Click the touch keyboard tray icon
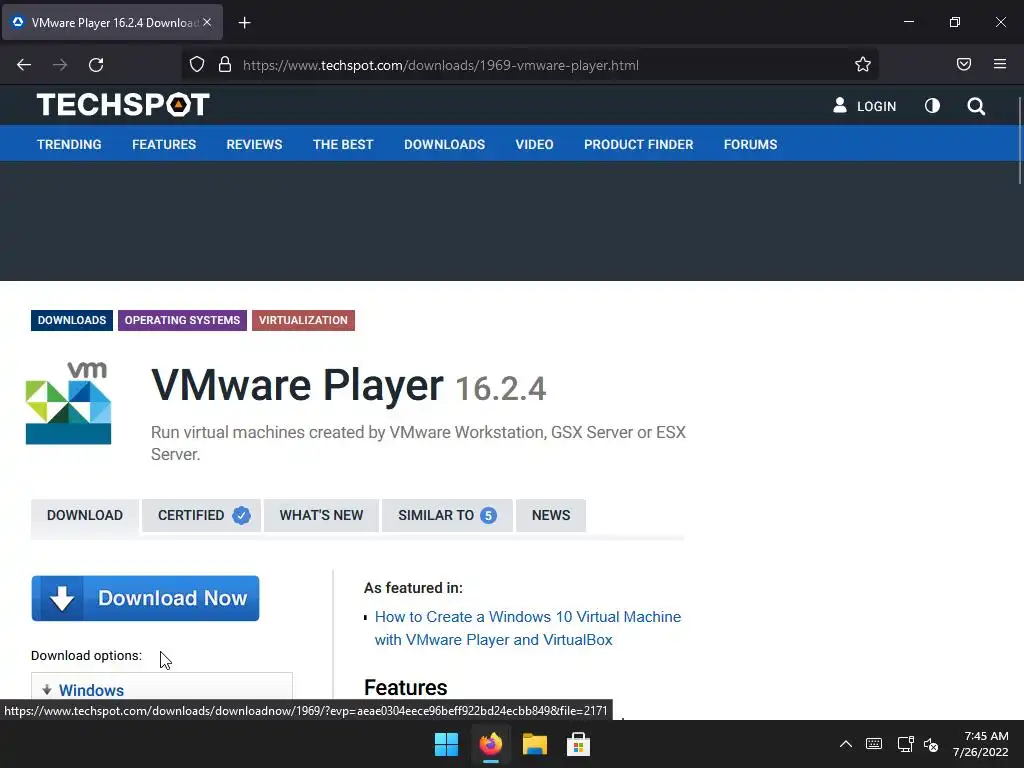This screenshot has height=768, width=1024. pyautogui.click(x=874, y=744)
